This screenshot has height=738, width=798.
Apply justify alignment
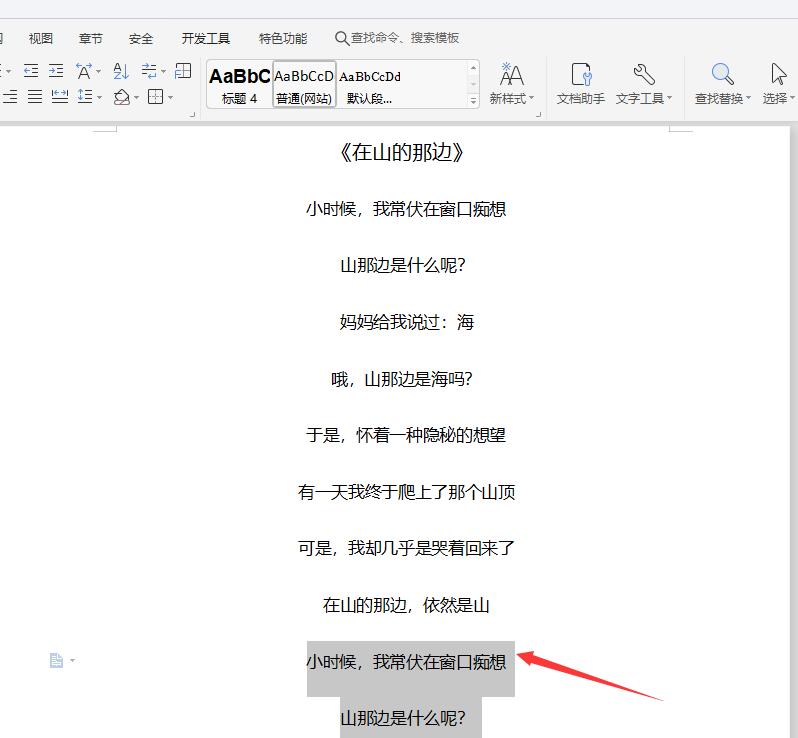coord(35,96)
